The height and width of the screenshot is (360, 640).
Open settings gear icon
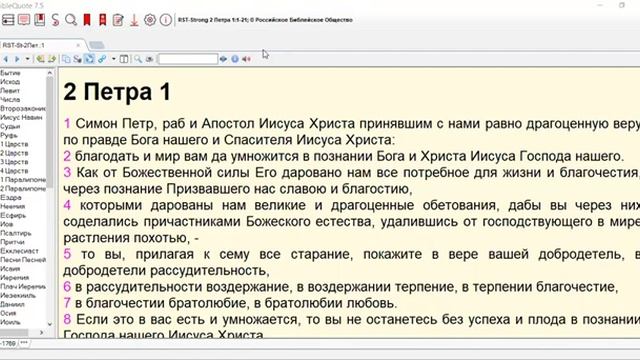[150, 20]
